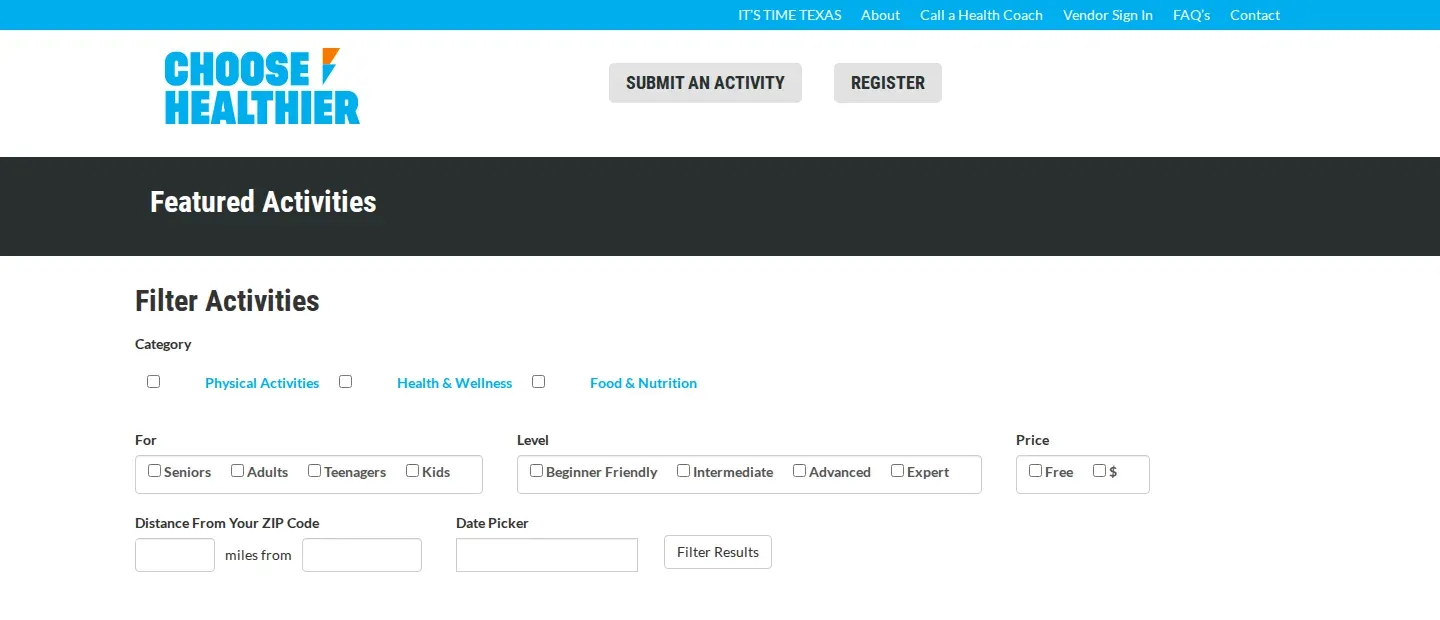This screenshot has height=620, width=1440.
Task: Open the Contact page
Action: [x=1255, y=15]
